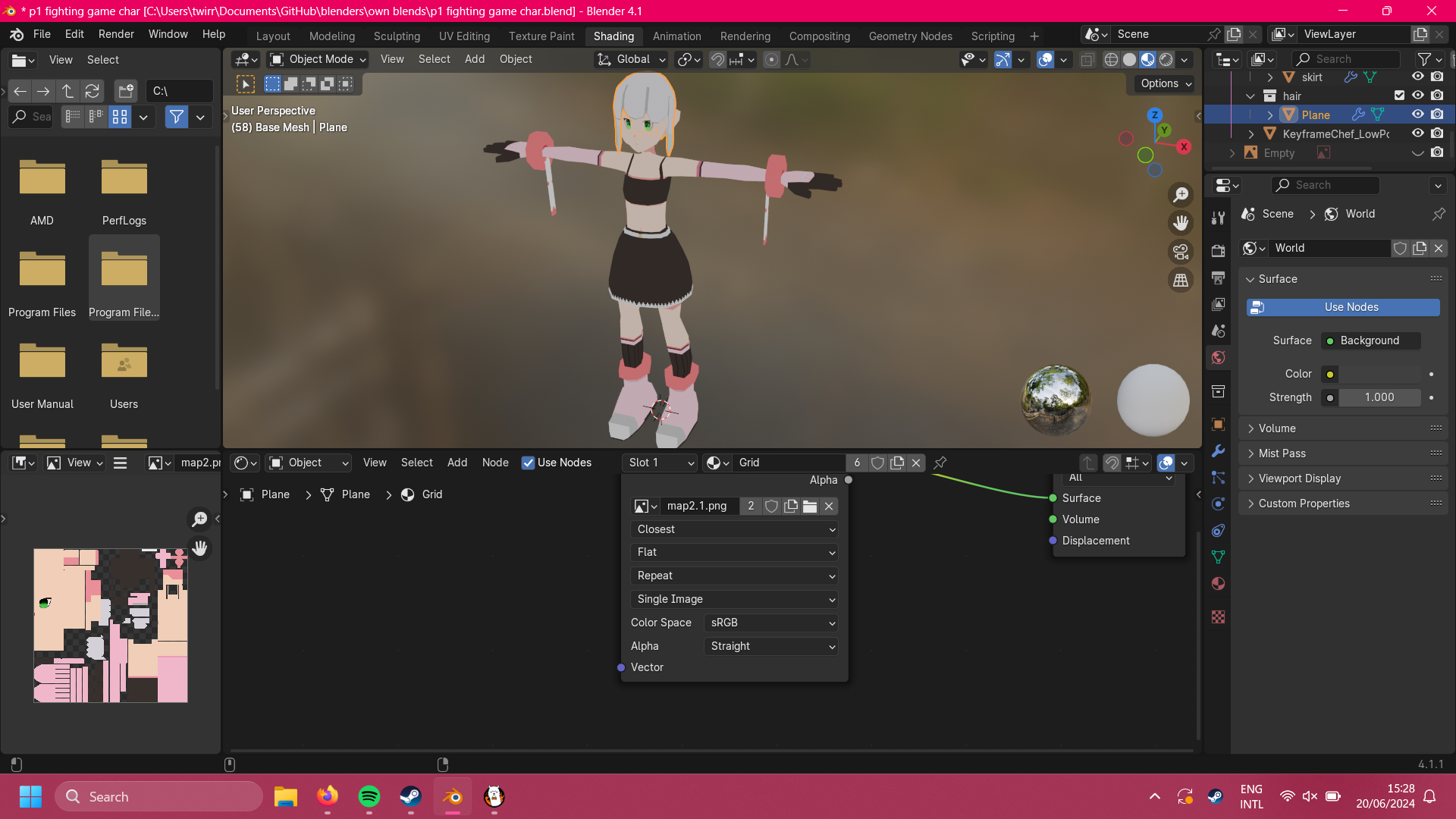1456x819 pixels.
Task: Toggle the camera view icon in the viewport sidebar
Action: click(x=1181, y=251)
